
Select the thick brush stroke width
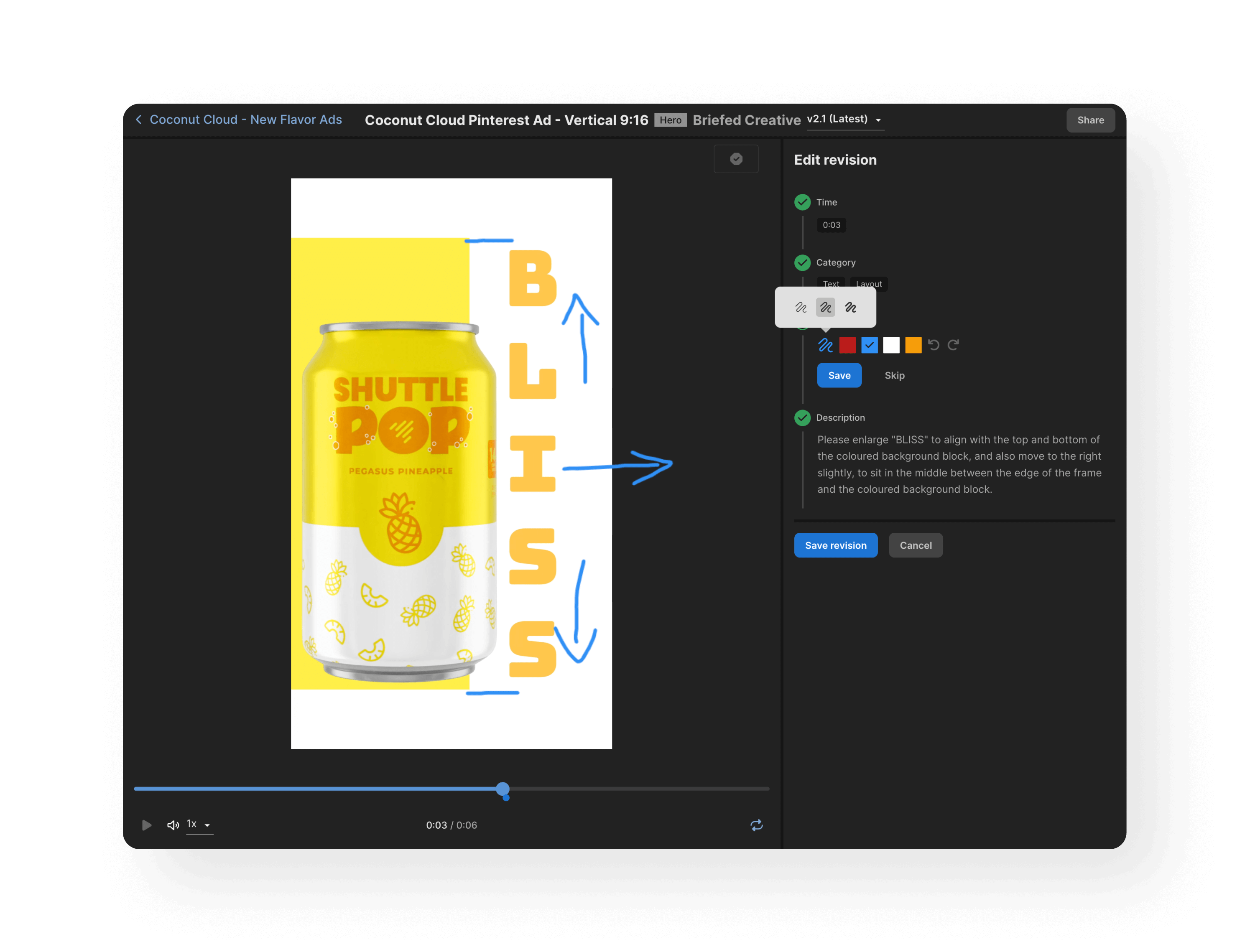pyautogui.click(x=850, y=308)
